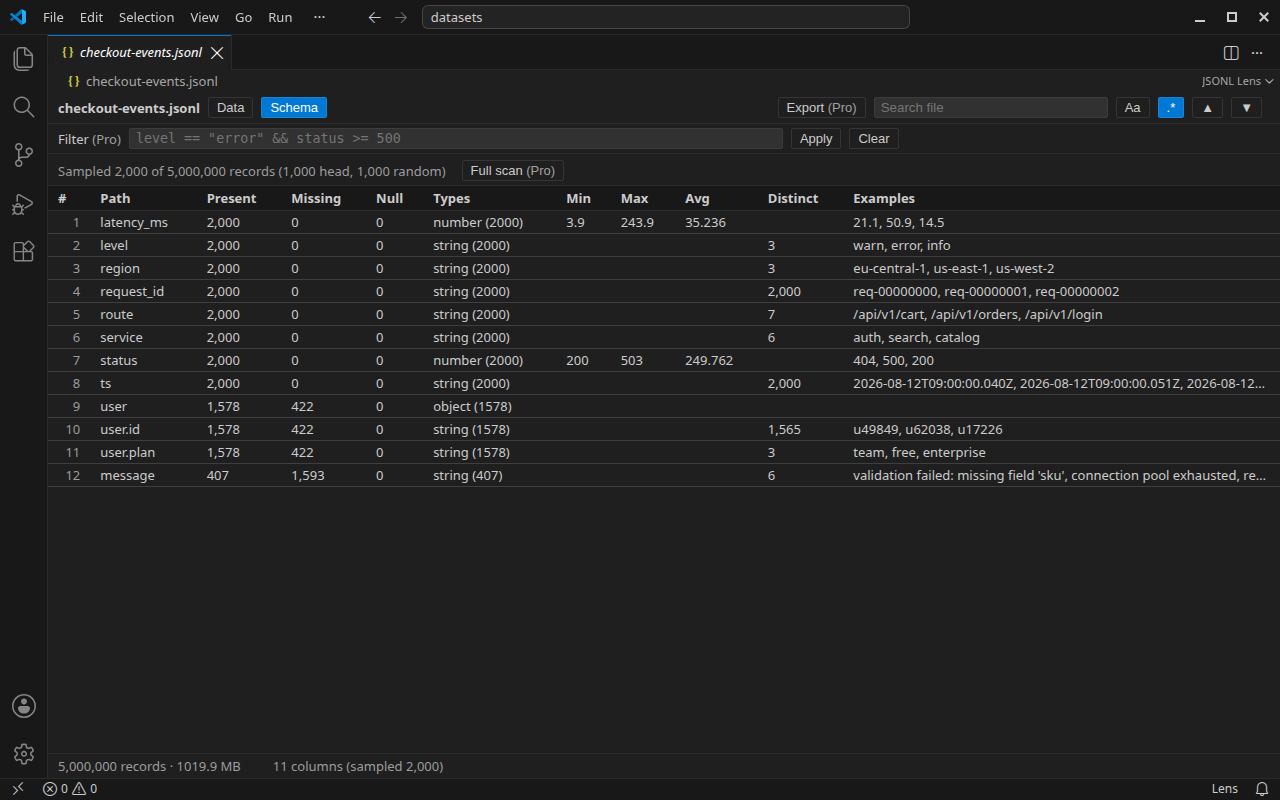Click the 'object (1578)' type cell
Image resolution: width=1280 pixels, height=800 pixels.
pyautogui.click(x=471, y=406)
